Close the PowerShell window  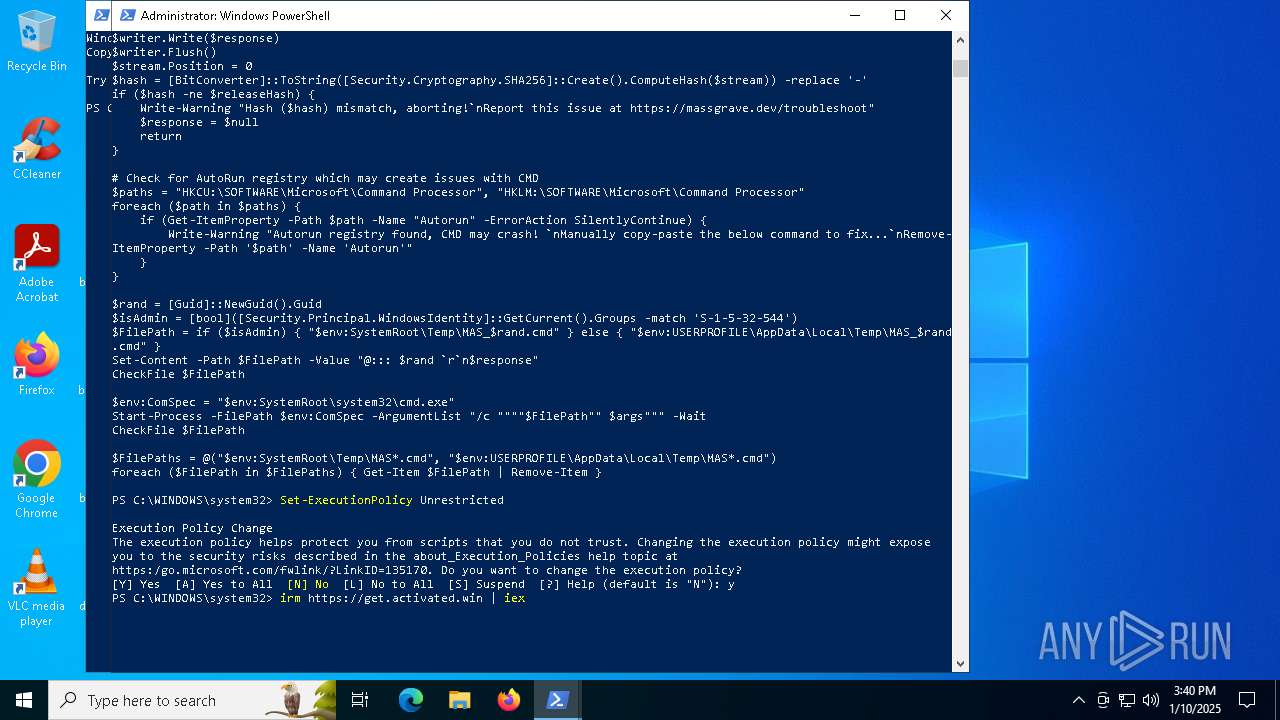(x=946, y=15)
